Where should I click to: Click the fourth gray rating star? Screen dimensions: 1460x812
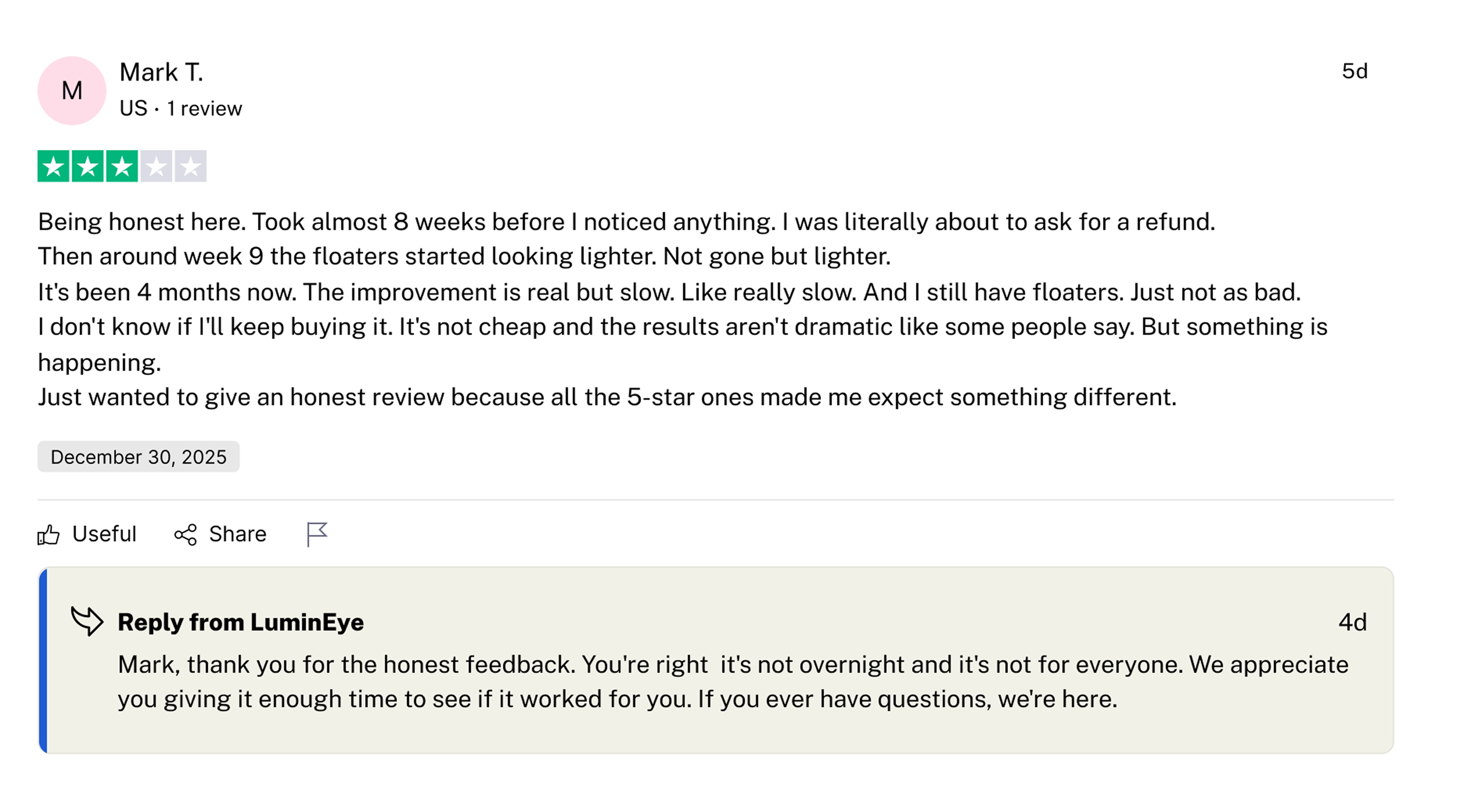pos(156,166)
